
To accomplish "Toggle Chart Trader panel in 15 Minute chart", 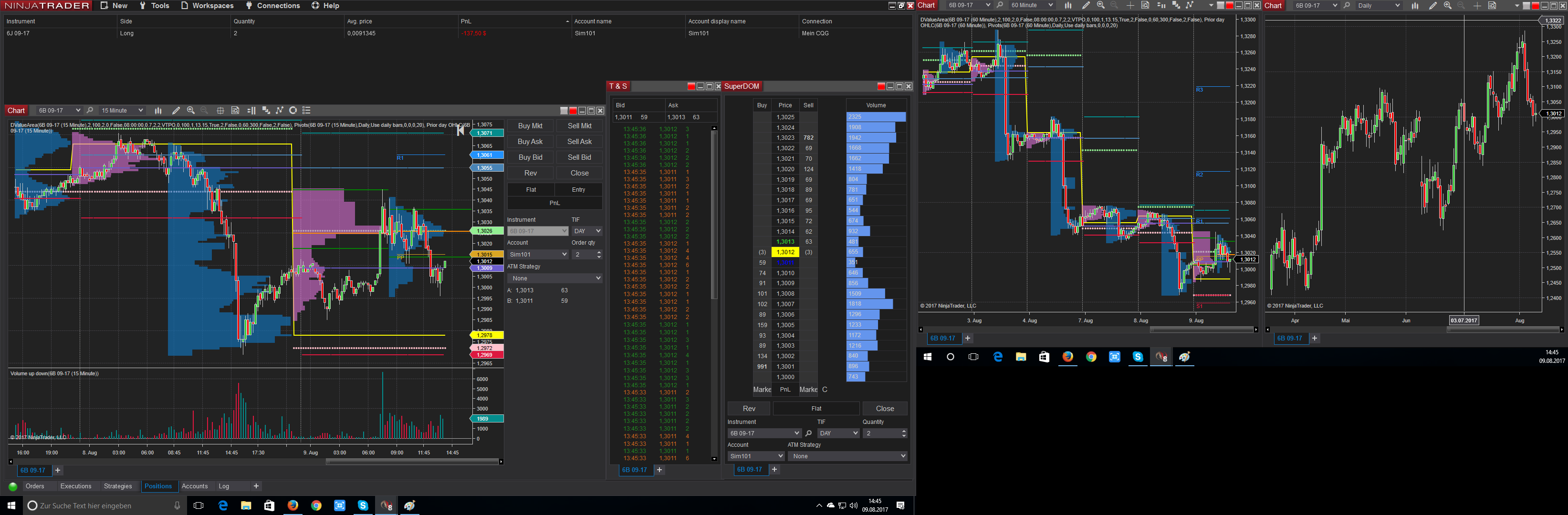I will 251,111.
